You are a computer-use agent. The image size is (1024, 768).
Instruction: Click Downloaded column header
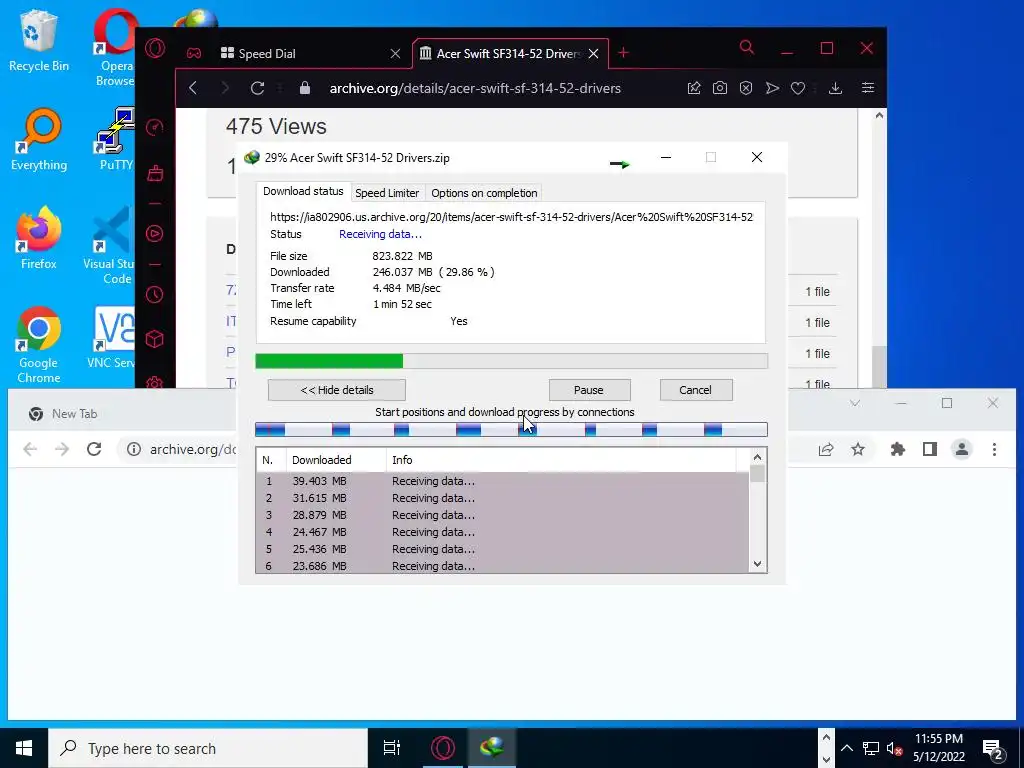336,460
